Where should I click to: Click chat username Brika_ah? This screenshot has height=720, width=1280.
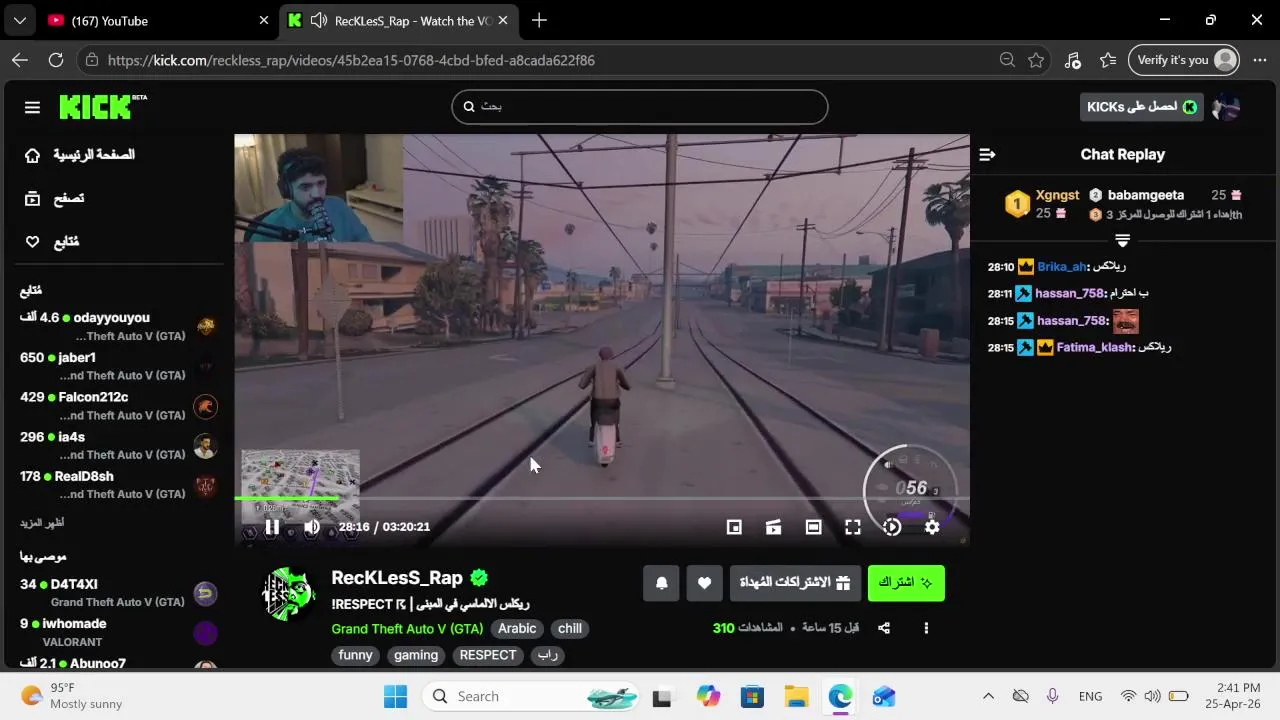pos(1061,267)
